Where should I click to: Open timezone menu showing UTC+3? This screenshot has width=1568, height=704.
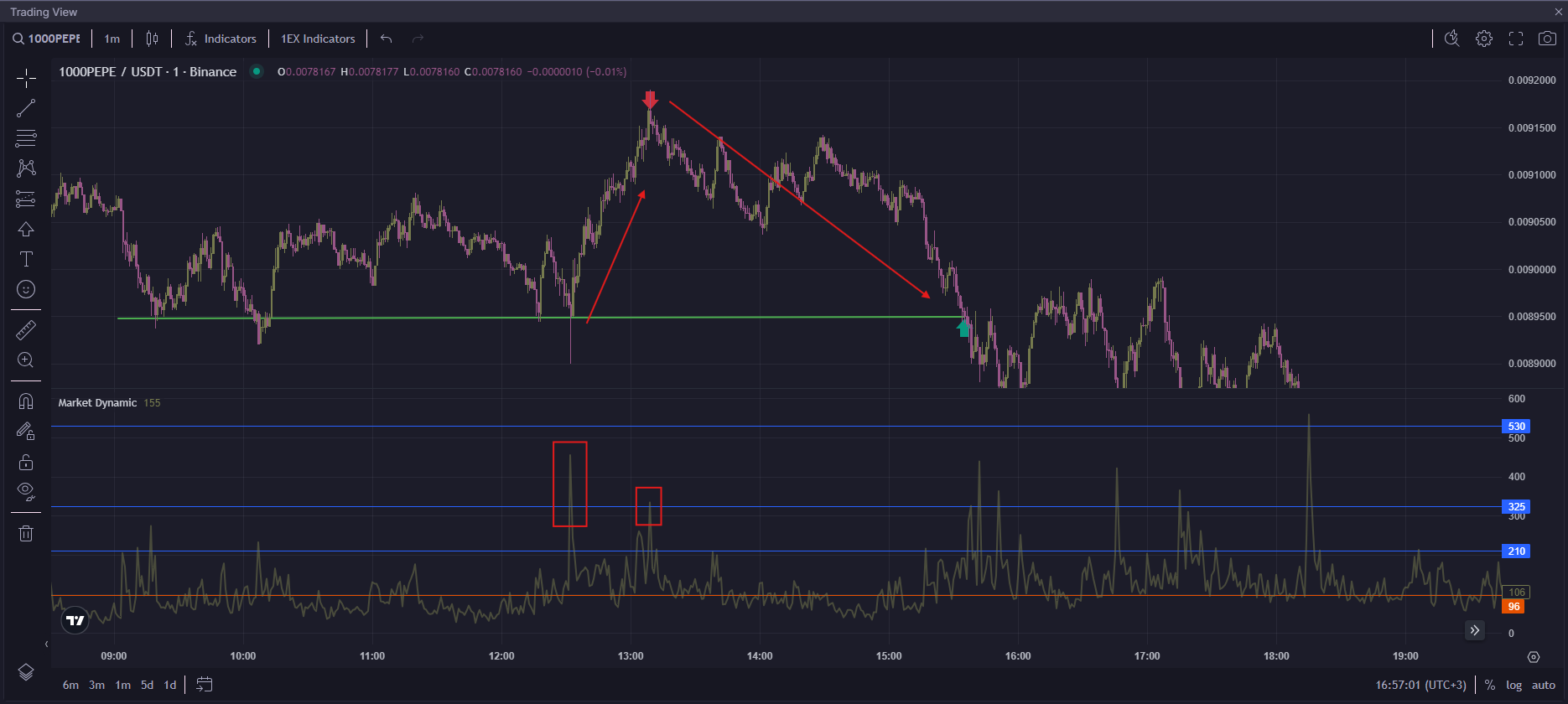pyautogui.click(x=1420, y=685)
